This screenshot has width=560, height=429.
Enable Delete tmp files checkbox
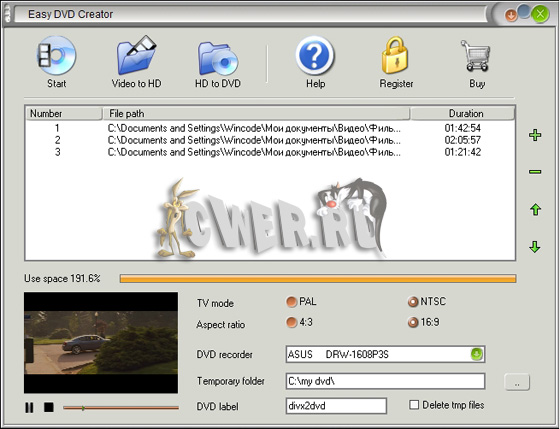coord(414,405)
